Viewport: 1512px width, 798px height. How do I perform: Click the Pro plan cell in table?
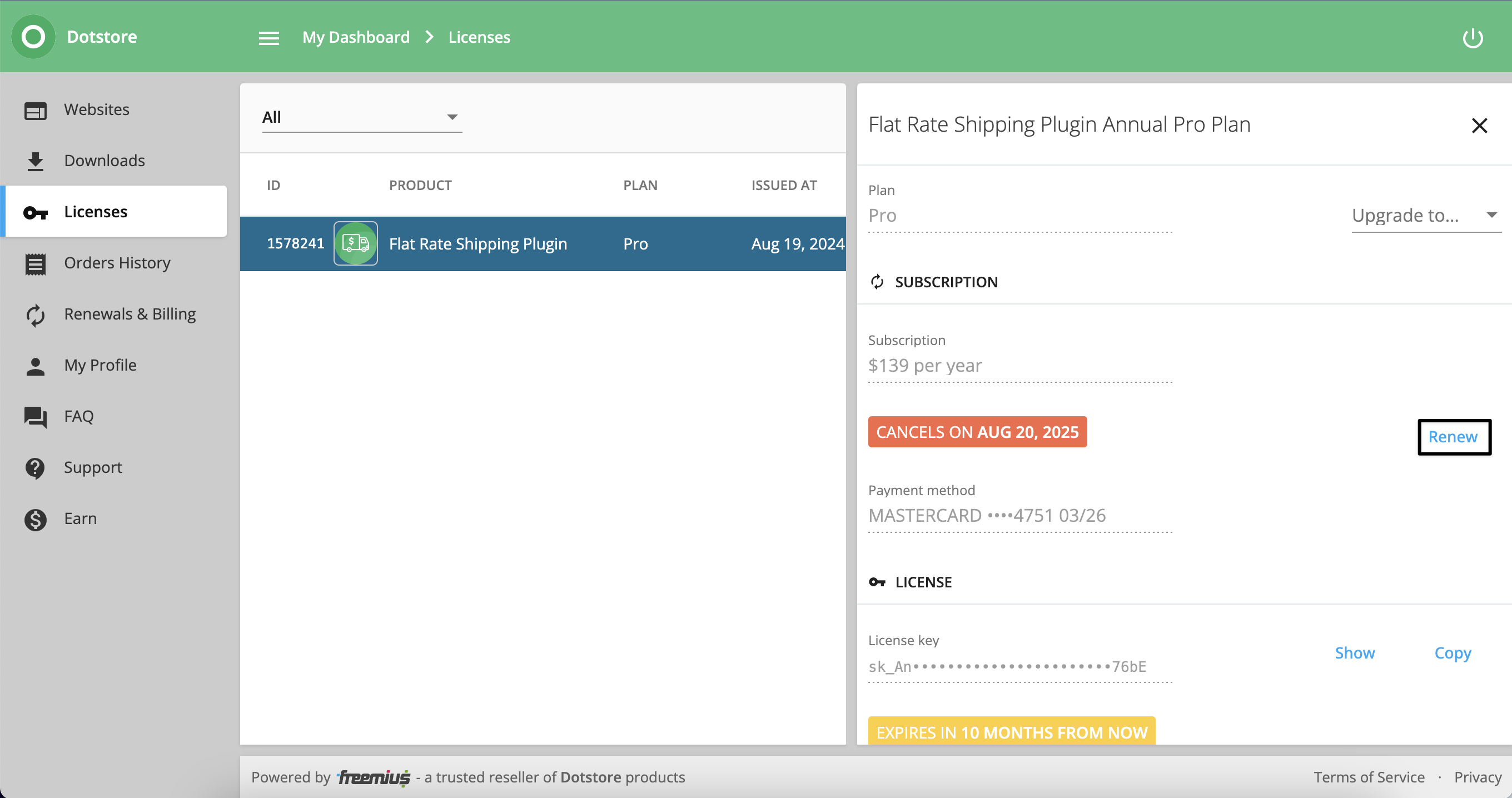pyautogui.click(x=635, y=243)
